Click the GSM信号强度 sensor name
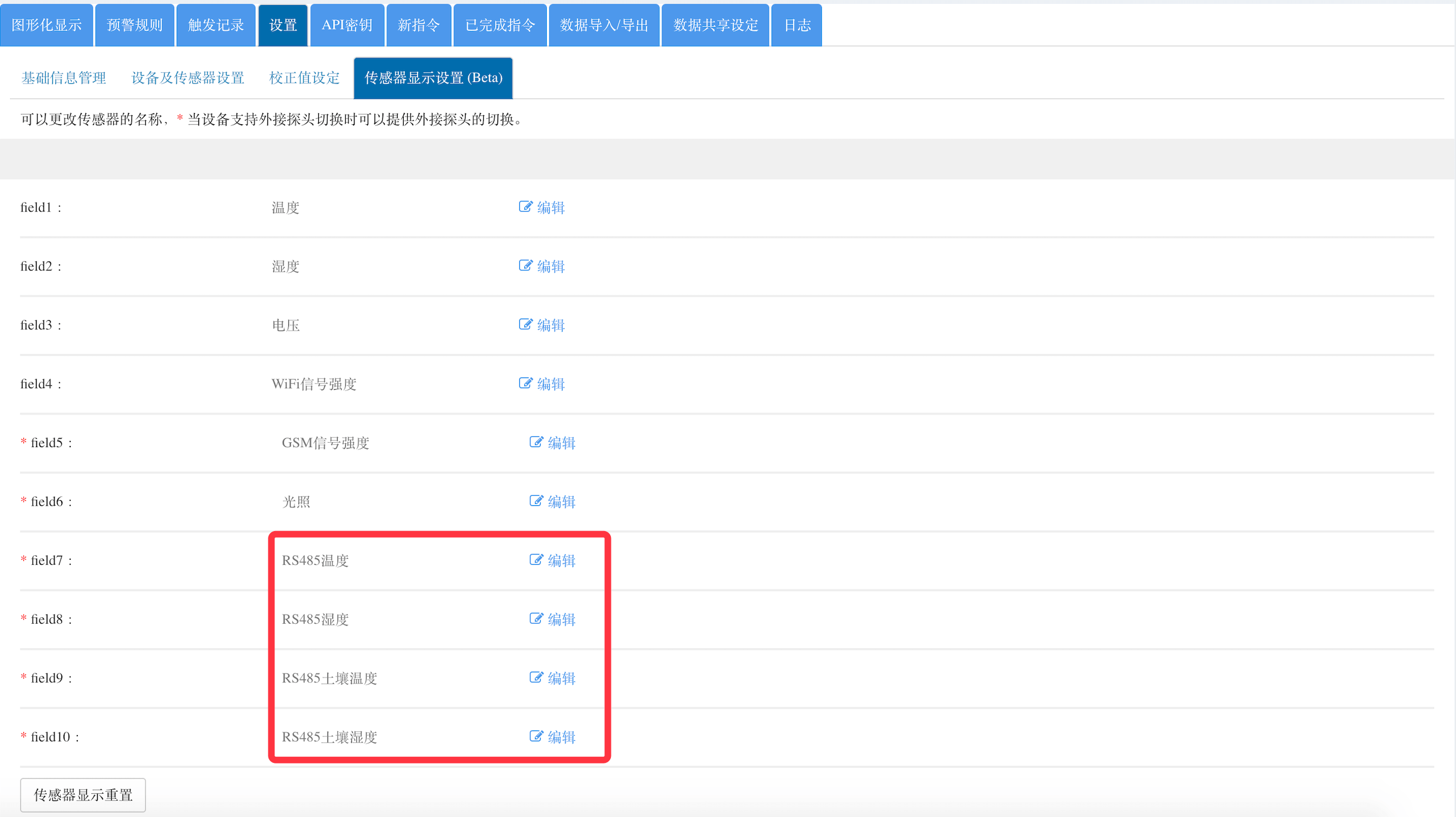 [x=325, y=442]
